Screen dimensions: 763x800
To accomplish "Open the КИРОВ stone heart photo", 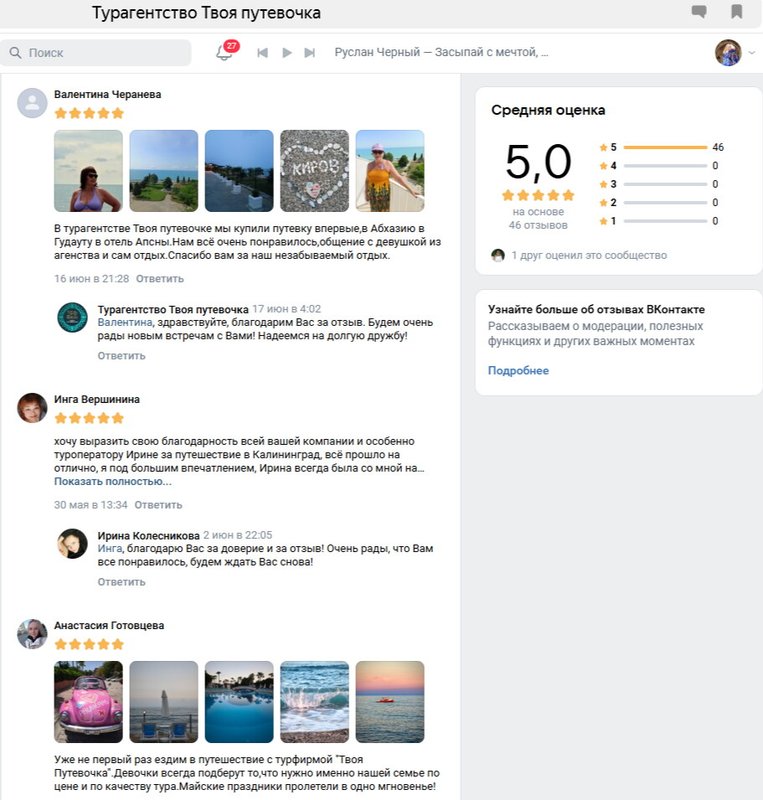I will (314, 171).
